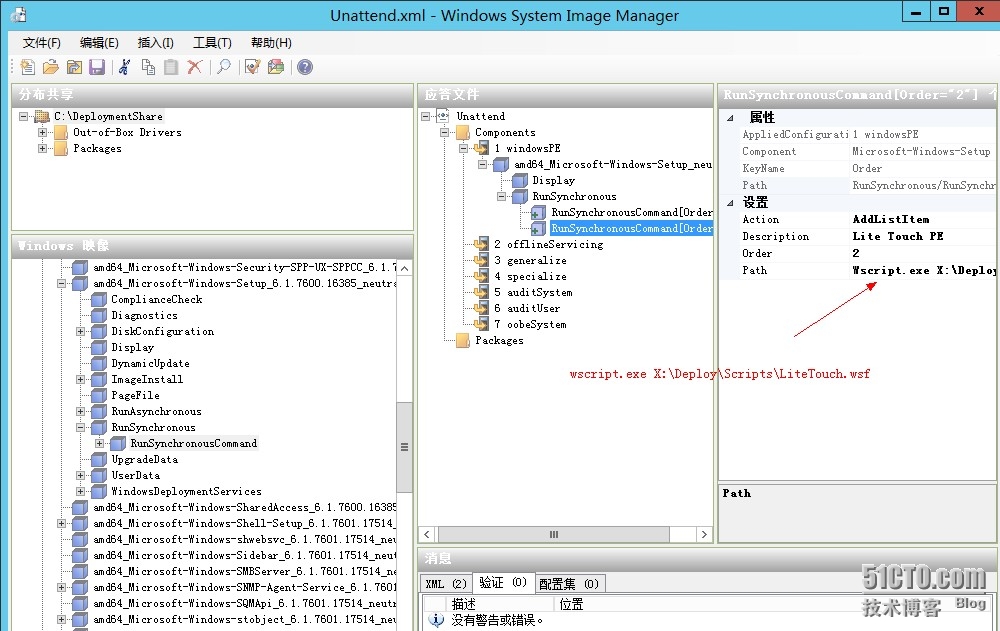Click the Validate Answer File toolbar icon
The width and height of the screenshot is (1000, 631).
[253, 67]
